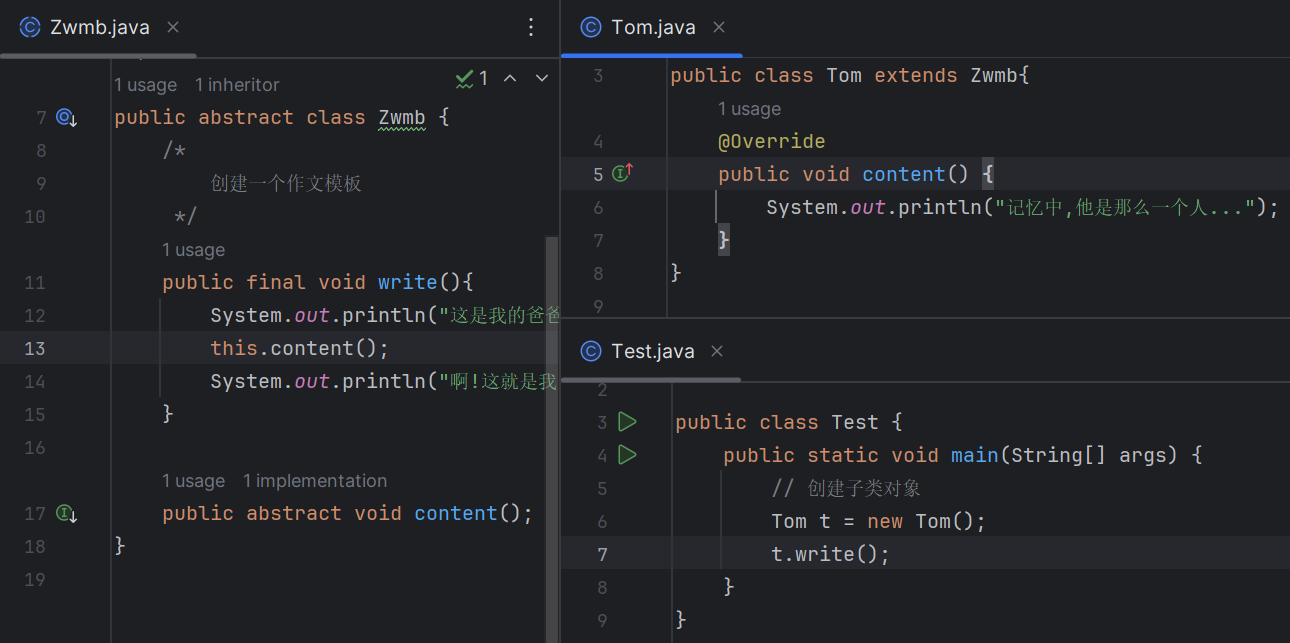The image size is (1290, 643).
Task: Click the '1 usage' hint in Tom.java
Action: point(749,109)
